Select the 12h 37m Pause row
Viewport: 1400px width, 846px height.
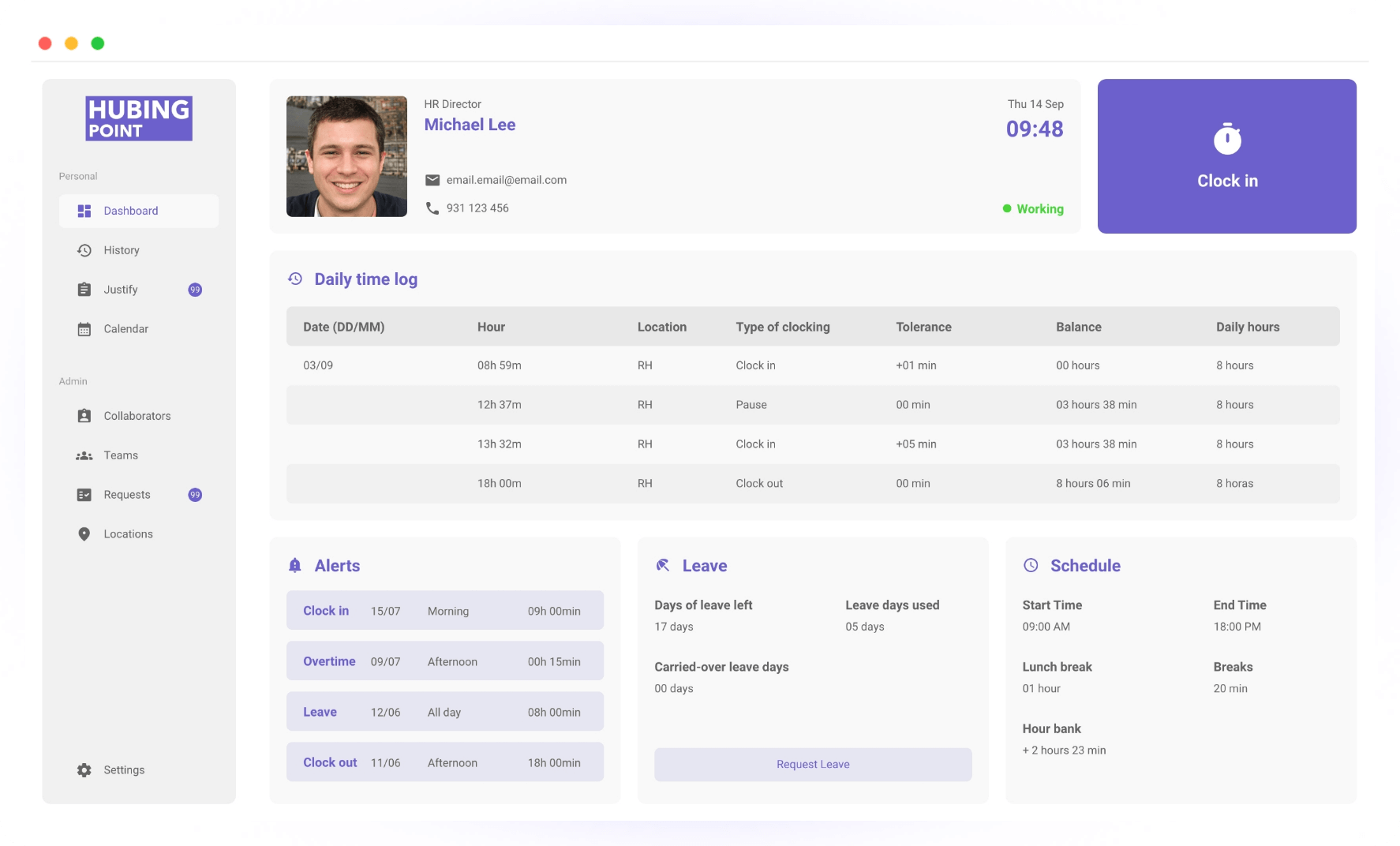click(813, 405)
